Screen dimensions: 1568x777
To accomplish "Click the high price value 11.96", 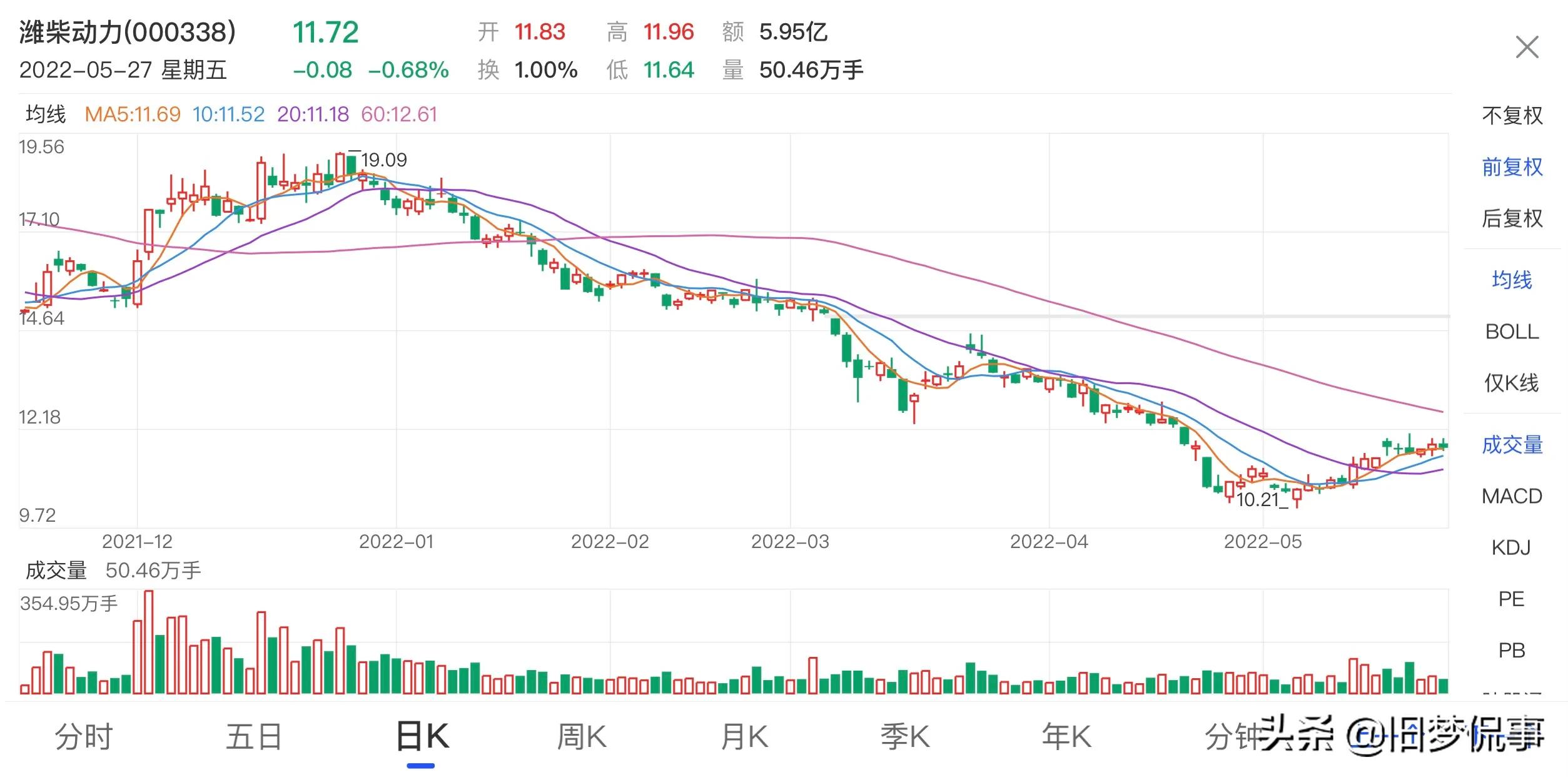I will 669,32.
